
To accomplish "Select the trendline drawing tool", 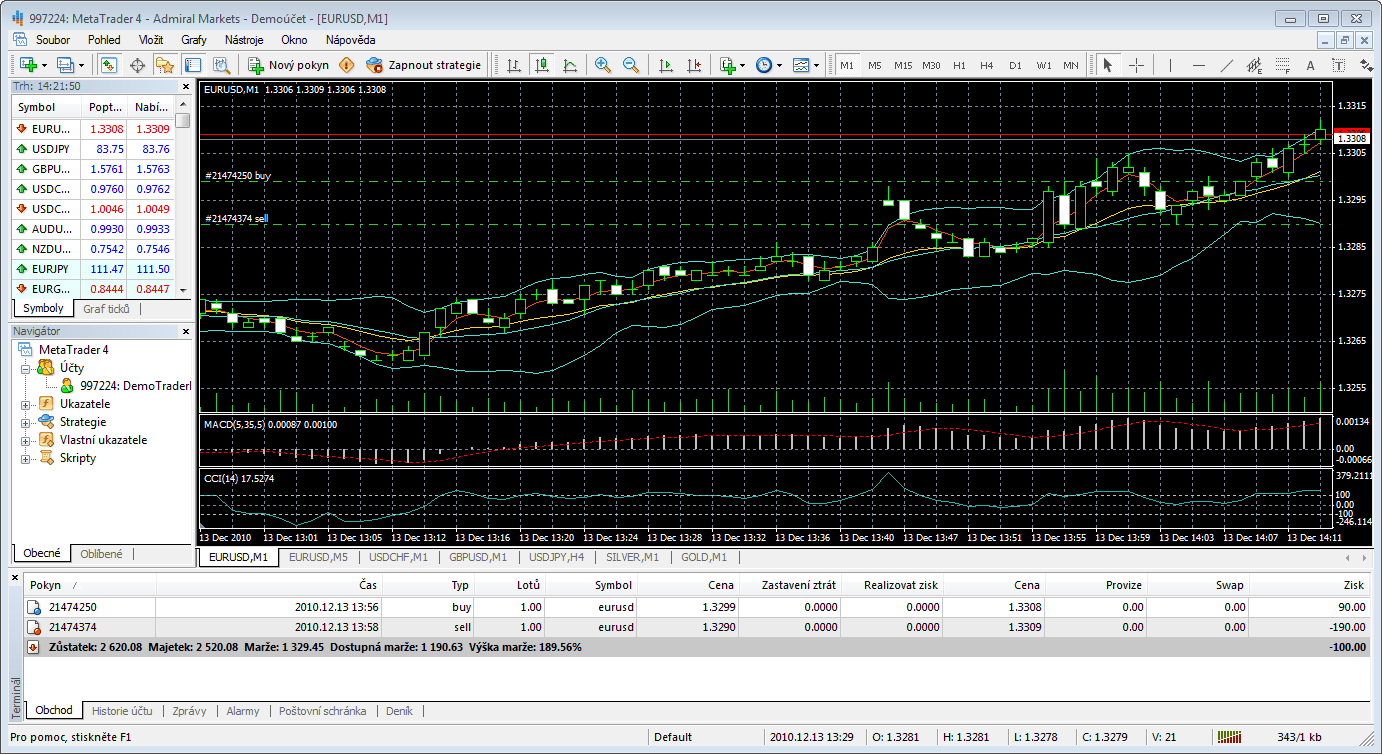I will click(x=1227, y=65).
